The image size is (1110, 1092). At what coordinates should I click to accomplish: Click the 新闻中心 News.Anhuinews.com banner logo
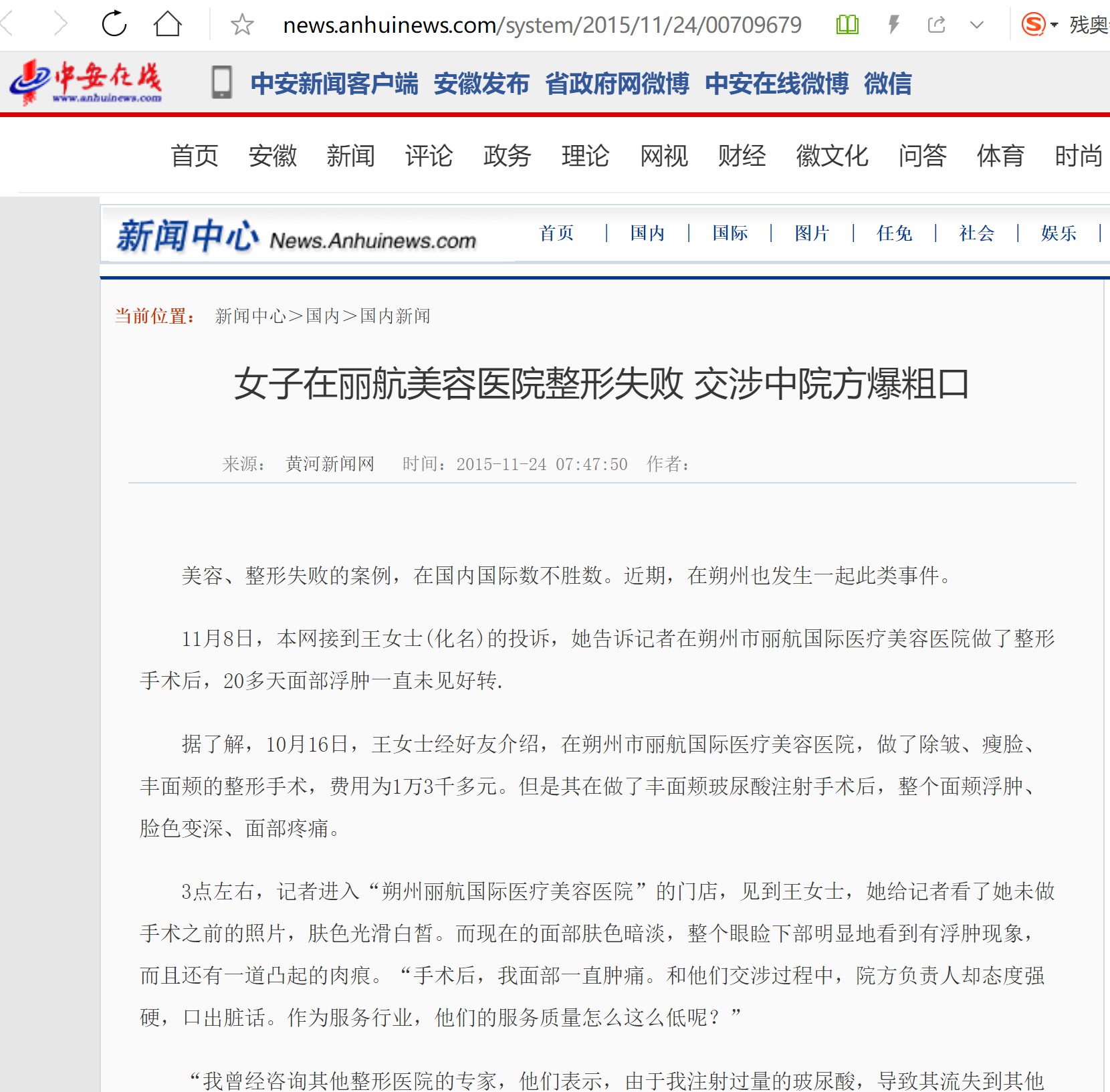[296, 236]
